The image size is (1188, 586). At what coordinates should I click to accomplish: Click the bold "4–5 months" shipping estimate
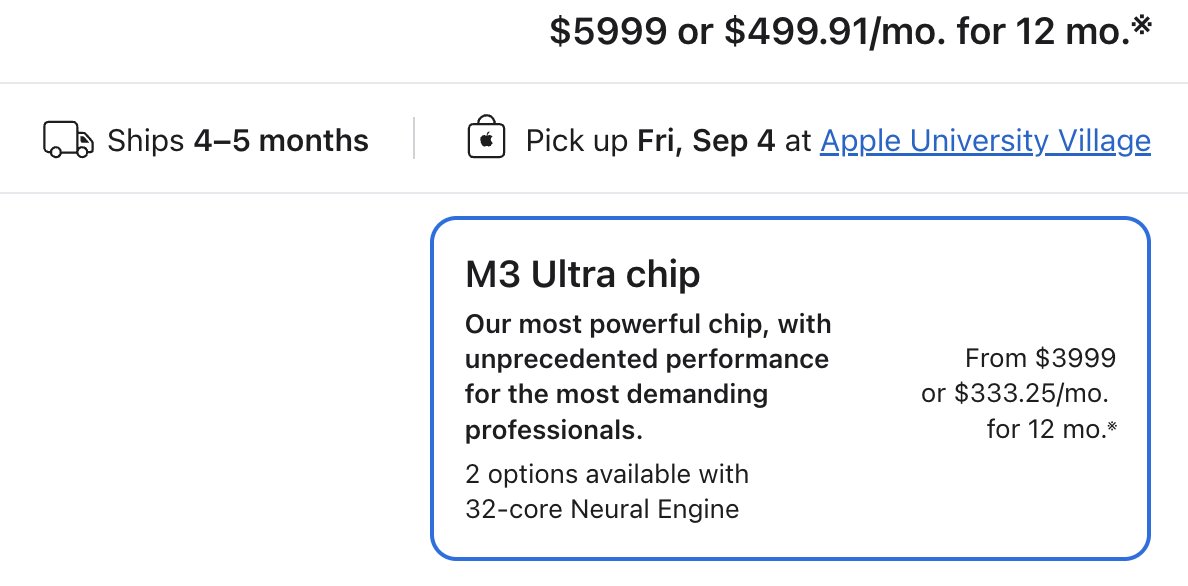(x=281, y=141)
